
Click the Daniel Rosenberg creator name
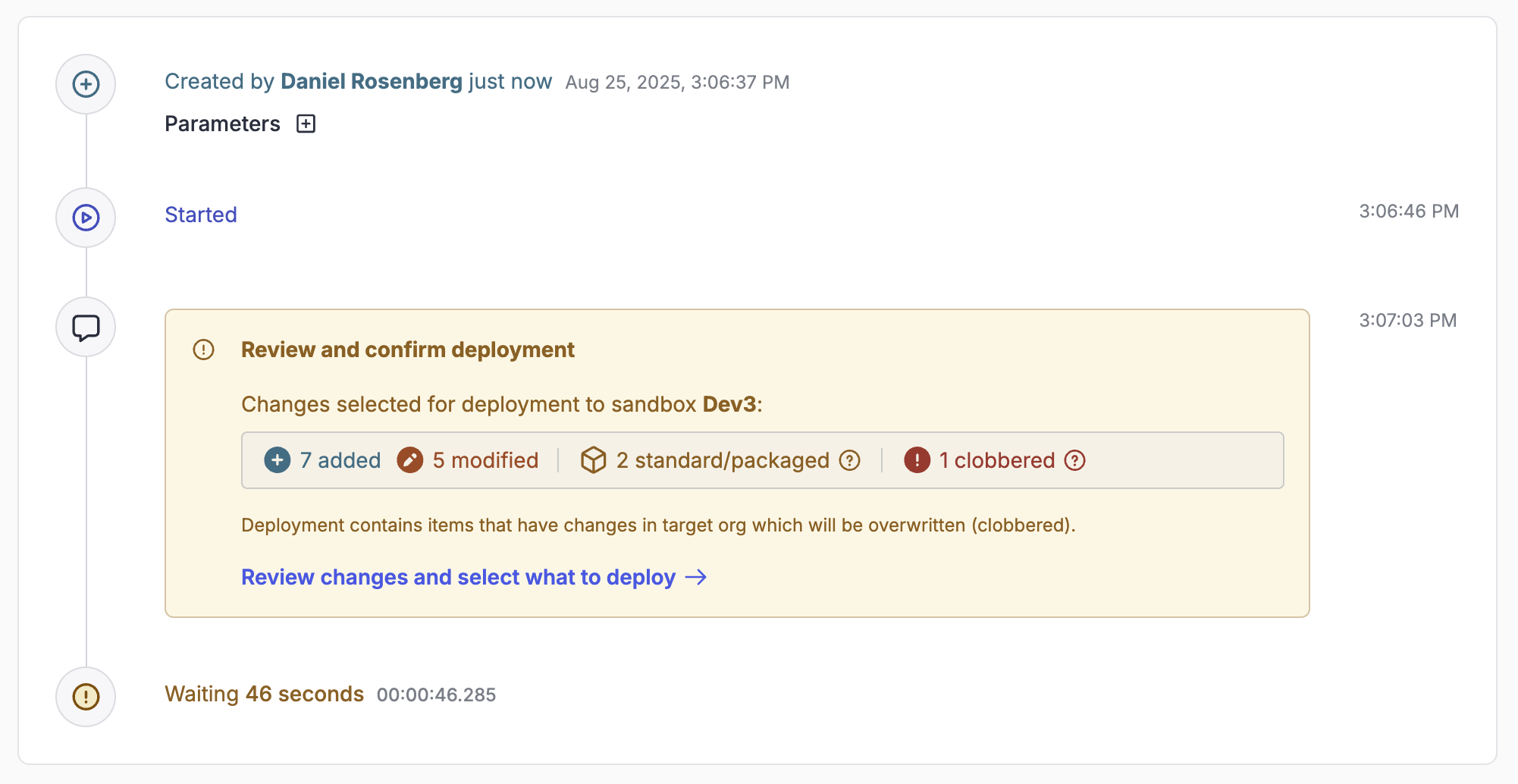(x=372, y=82)
